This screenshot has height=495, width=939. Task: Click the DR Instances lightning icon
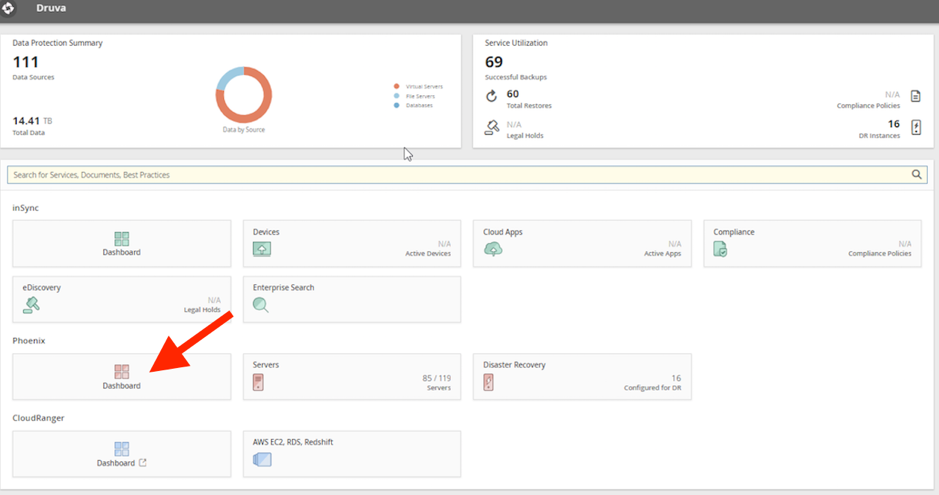click(x=916, y=127)
